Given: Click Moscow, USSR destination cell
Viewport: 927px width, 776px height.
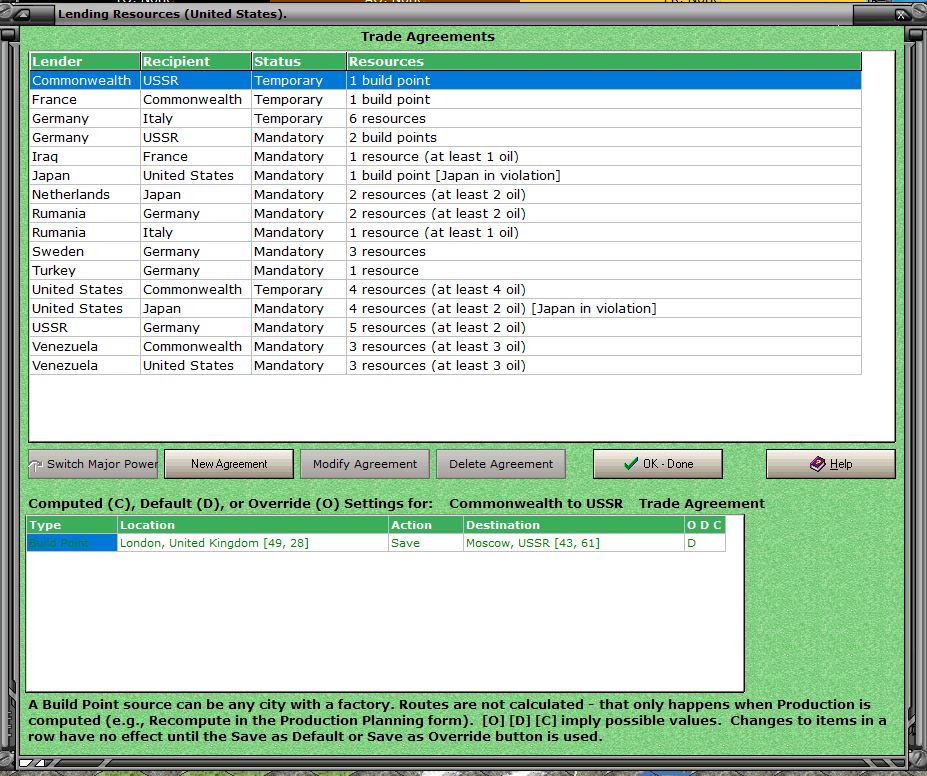Looking at the screenshot, I should point(573,543).
